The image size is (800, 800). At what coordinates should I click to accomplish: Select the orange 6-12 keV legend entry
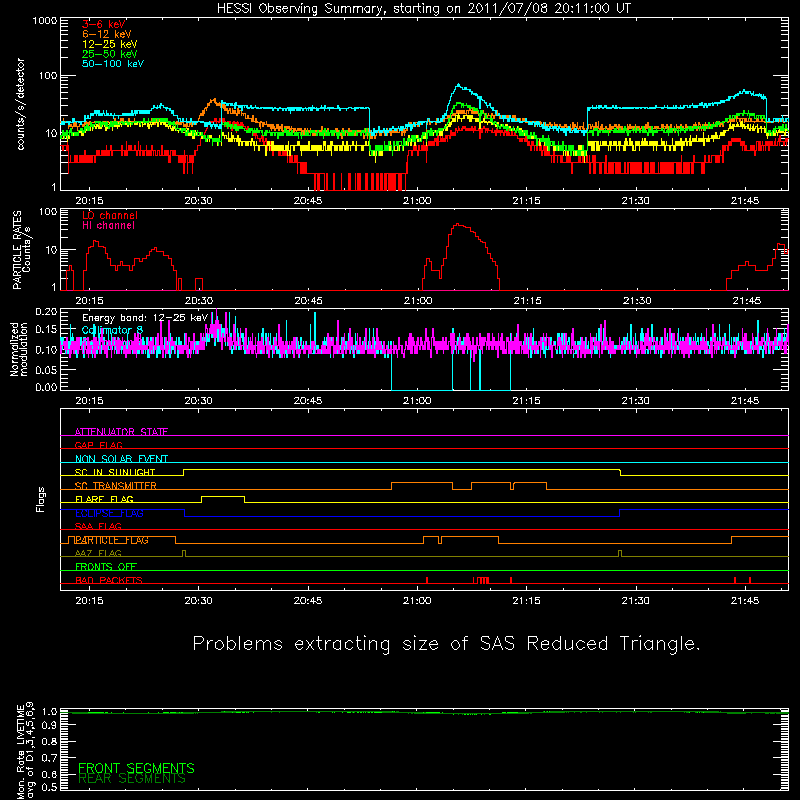[x=107, y=34]
